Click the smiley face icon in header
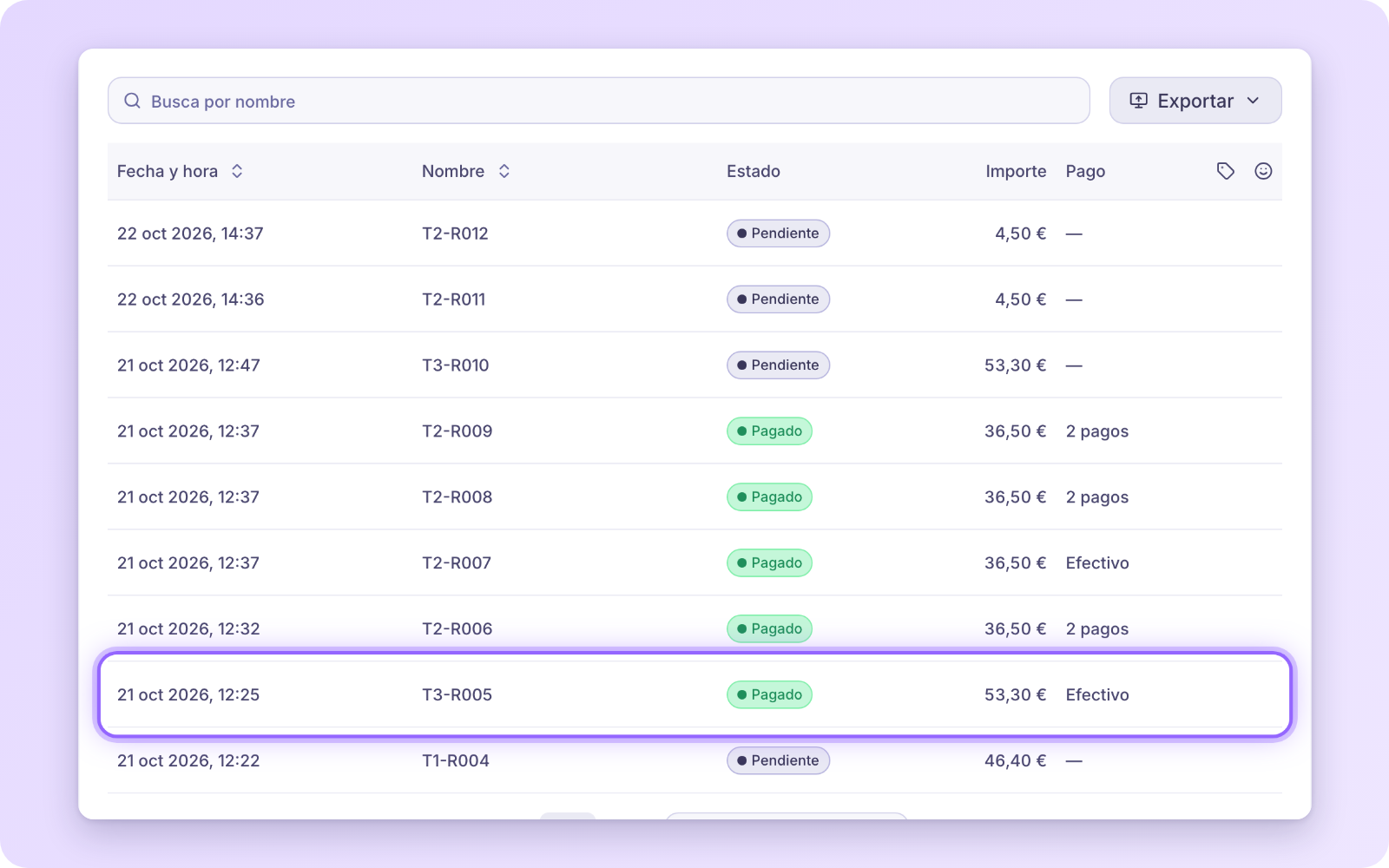This screenshot has height=868, width=1389. coord(1263,171)
